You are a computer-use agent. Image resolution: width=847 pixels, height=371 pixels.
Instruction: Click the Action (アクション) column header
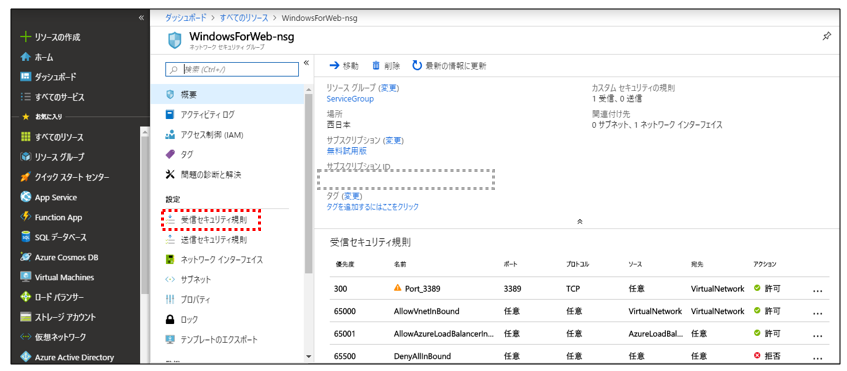pos(765,265)
